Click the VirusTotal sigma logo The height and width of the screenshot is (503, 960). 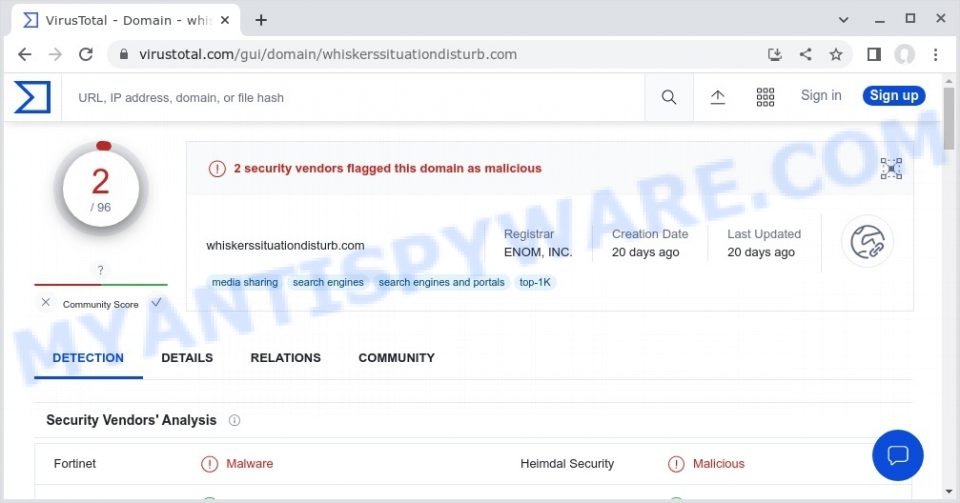tap(32, 97)
